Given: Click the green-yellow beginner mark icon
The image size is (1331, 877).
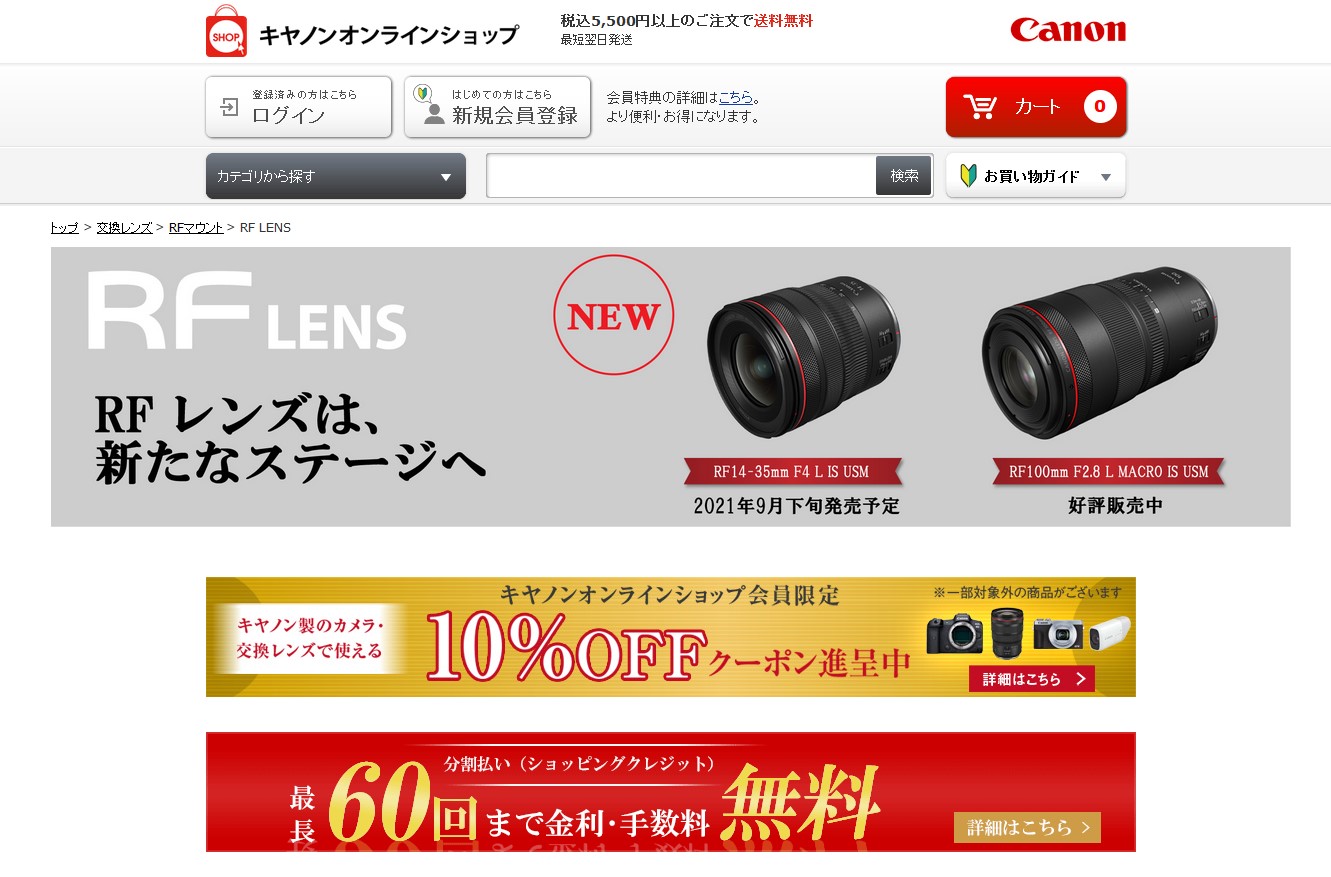Looking at the screenshot, I should pyautogui.click(x=967, y=176).
